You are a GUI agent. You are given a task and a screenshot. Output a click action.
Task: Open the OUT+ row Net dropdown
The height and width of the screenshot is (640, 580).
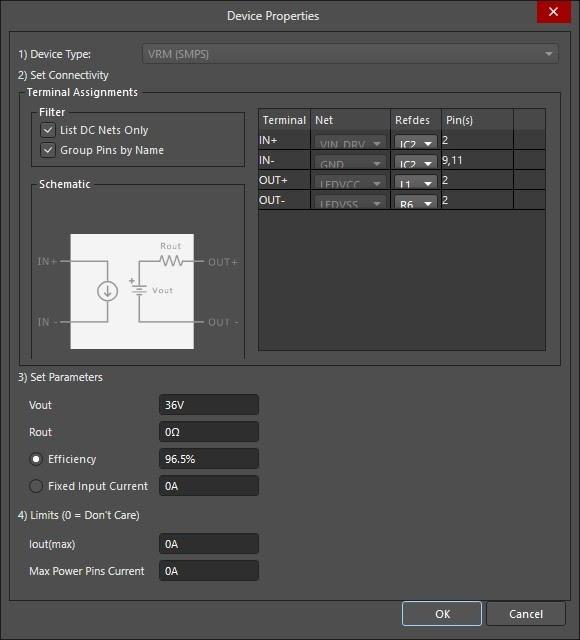pos(350,182)
